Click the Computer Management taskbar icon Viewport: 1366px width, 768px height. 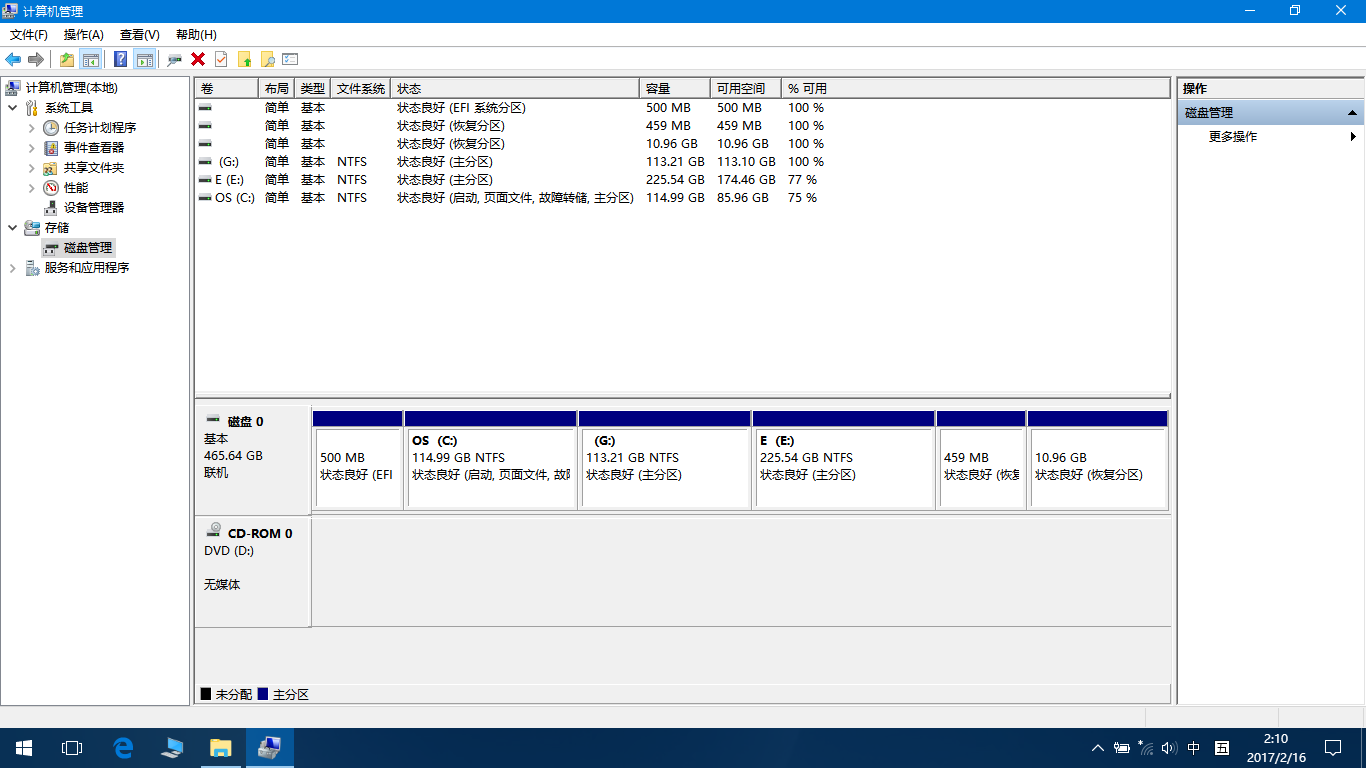(x=270, y=748)
